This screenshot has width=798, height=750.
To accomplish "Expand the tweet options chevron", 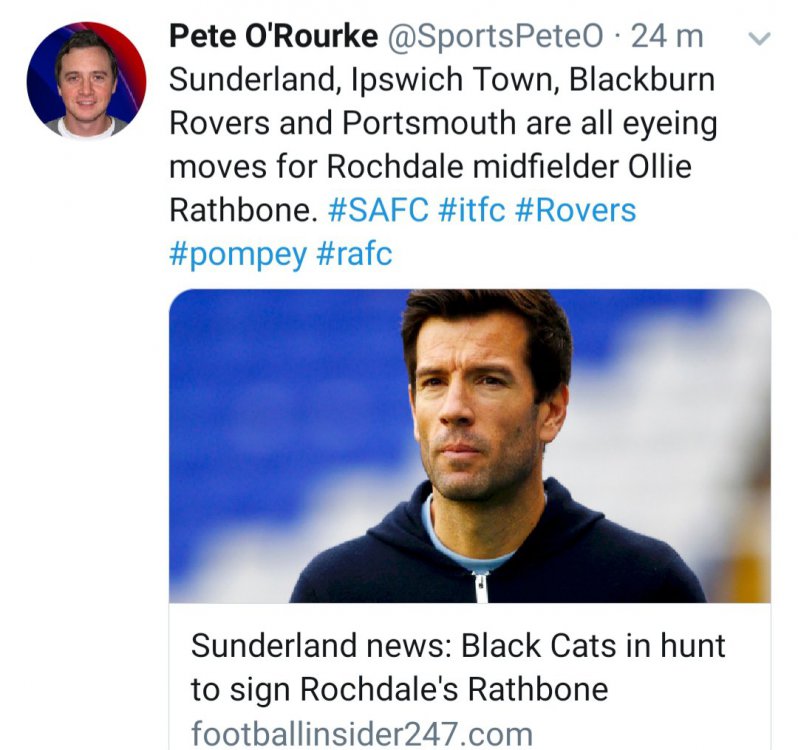I will pos(759,39).
